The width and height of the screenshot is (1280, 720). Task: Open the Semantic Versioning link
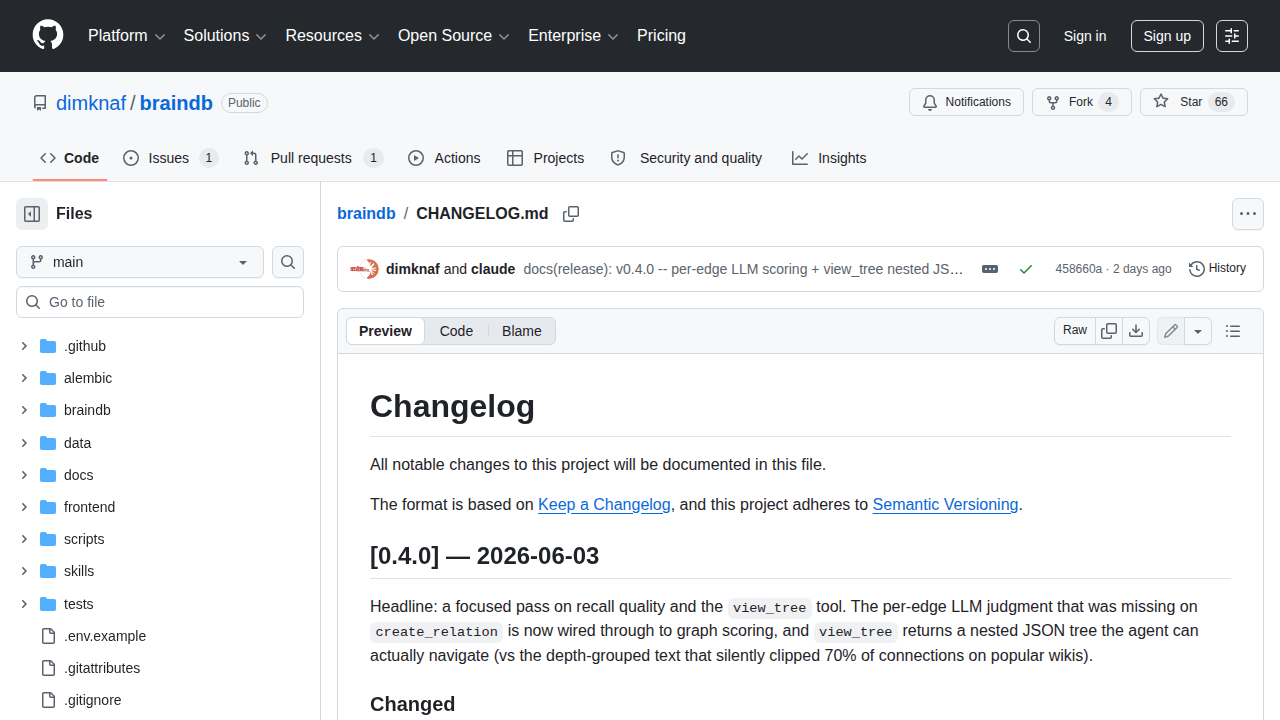tap(945, 505)
